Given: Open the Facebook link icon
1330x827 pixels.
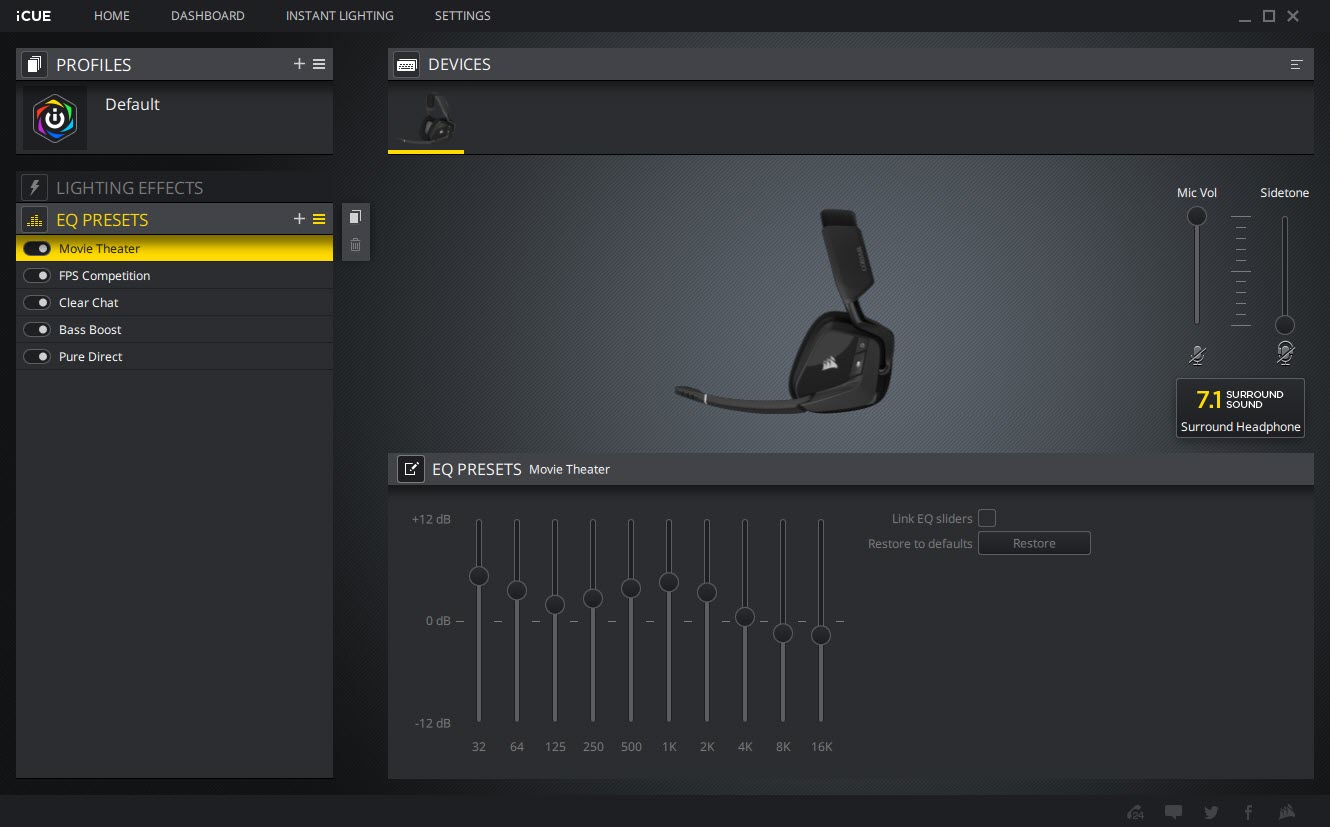Looking at the screenshot, I should click(x=1249, y=812).
